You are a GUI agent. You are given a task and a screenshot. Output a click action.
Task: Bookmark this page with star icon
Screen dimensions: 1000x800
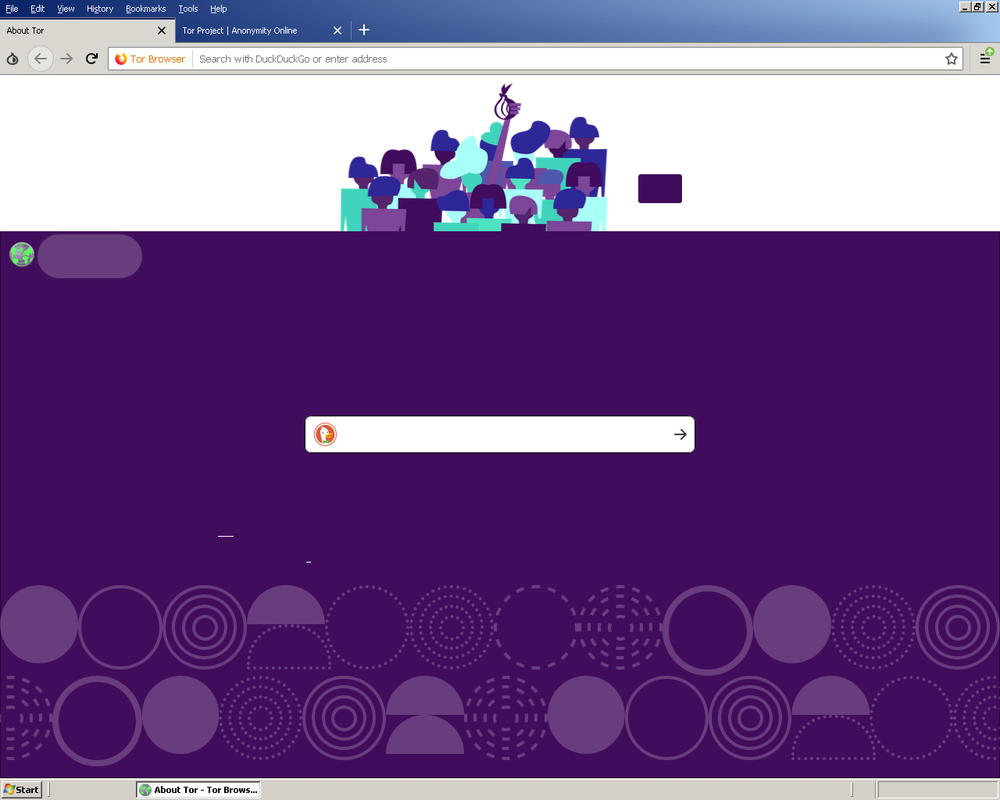pos(951,59)
